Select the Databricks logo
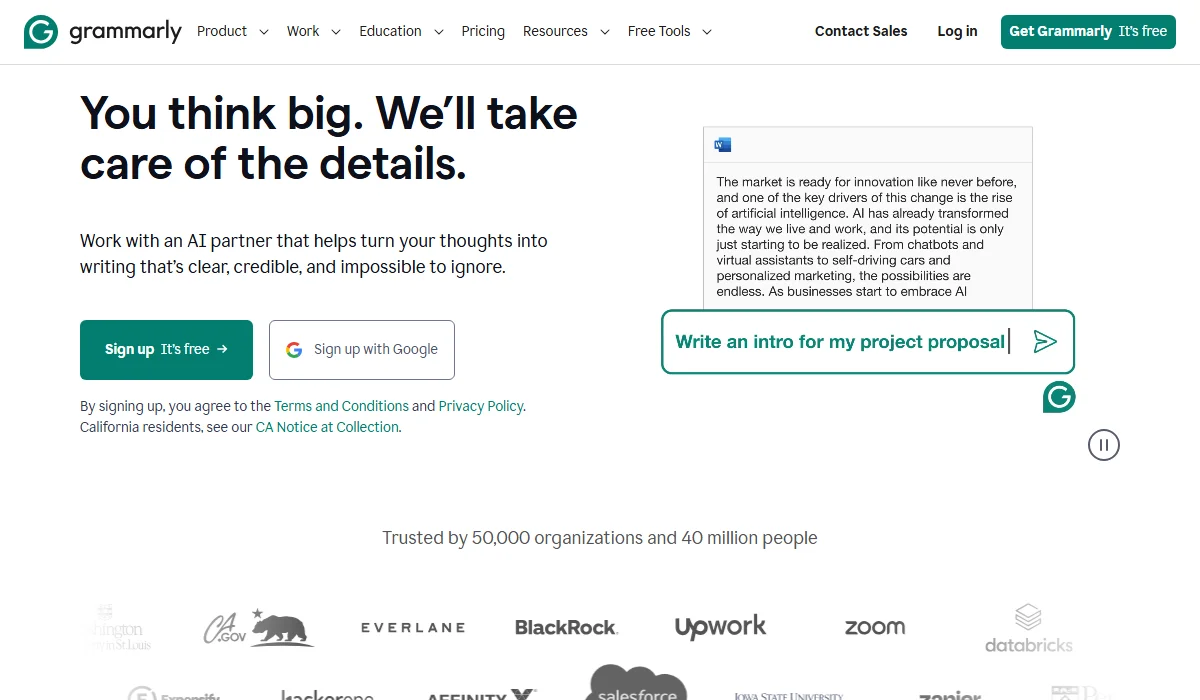This screenshot has height=700, width=1200. point(1028,627)
